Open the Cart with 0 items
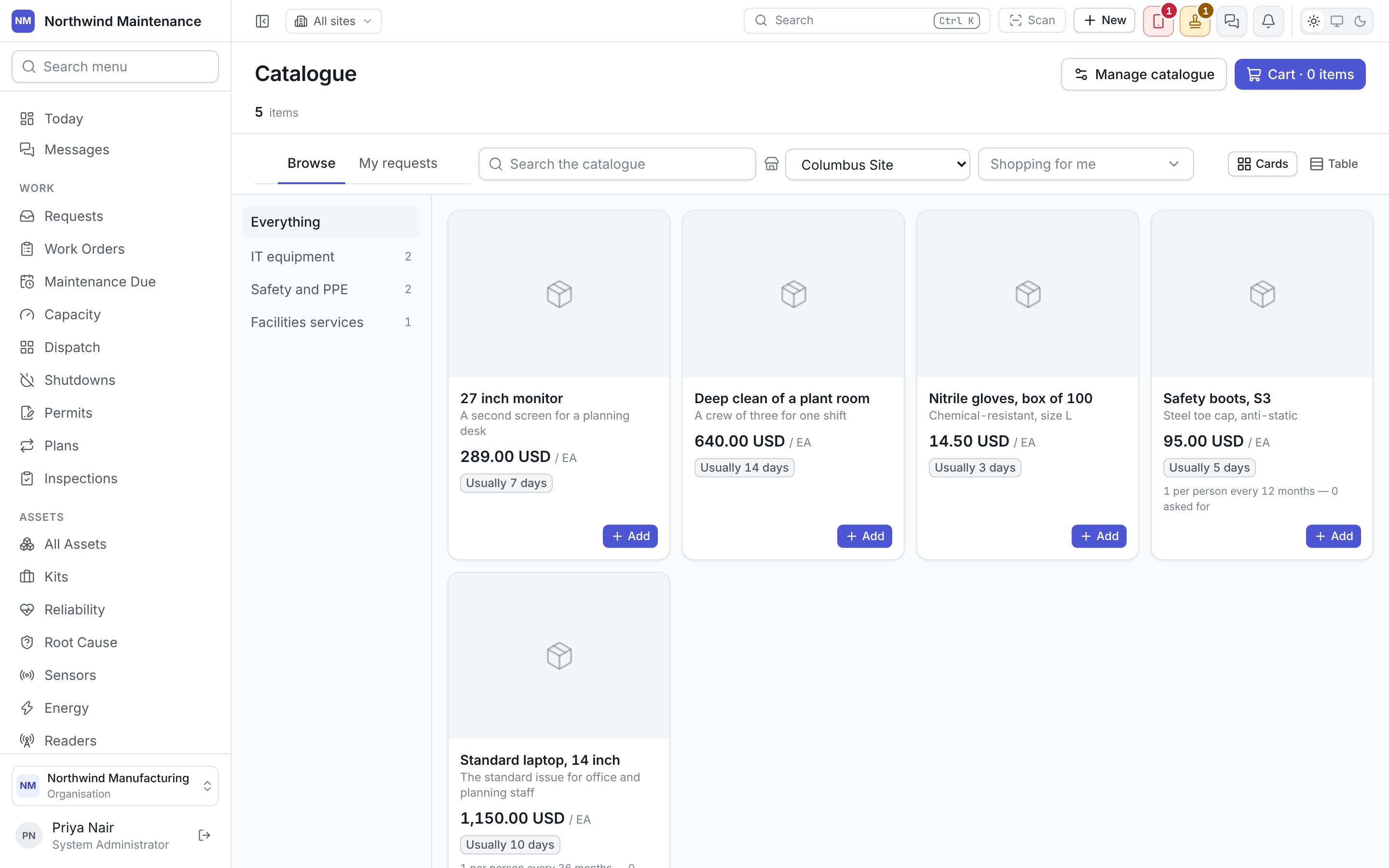The image size is (1389, 868). click(x=1299, y=74)
